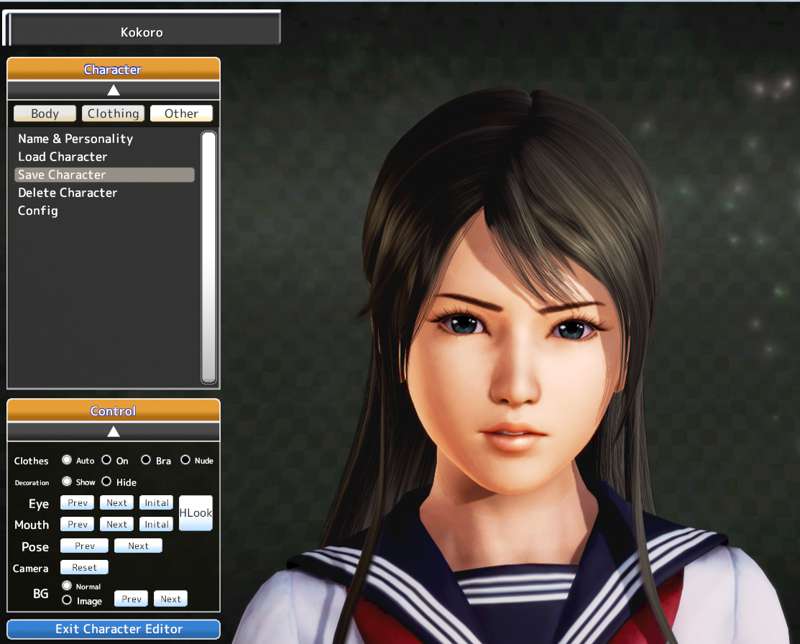Exit Character Editor
The width and height of the screenshot is (800, 644).
click(114, 629)
